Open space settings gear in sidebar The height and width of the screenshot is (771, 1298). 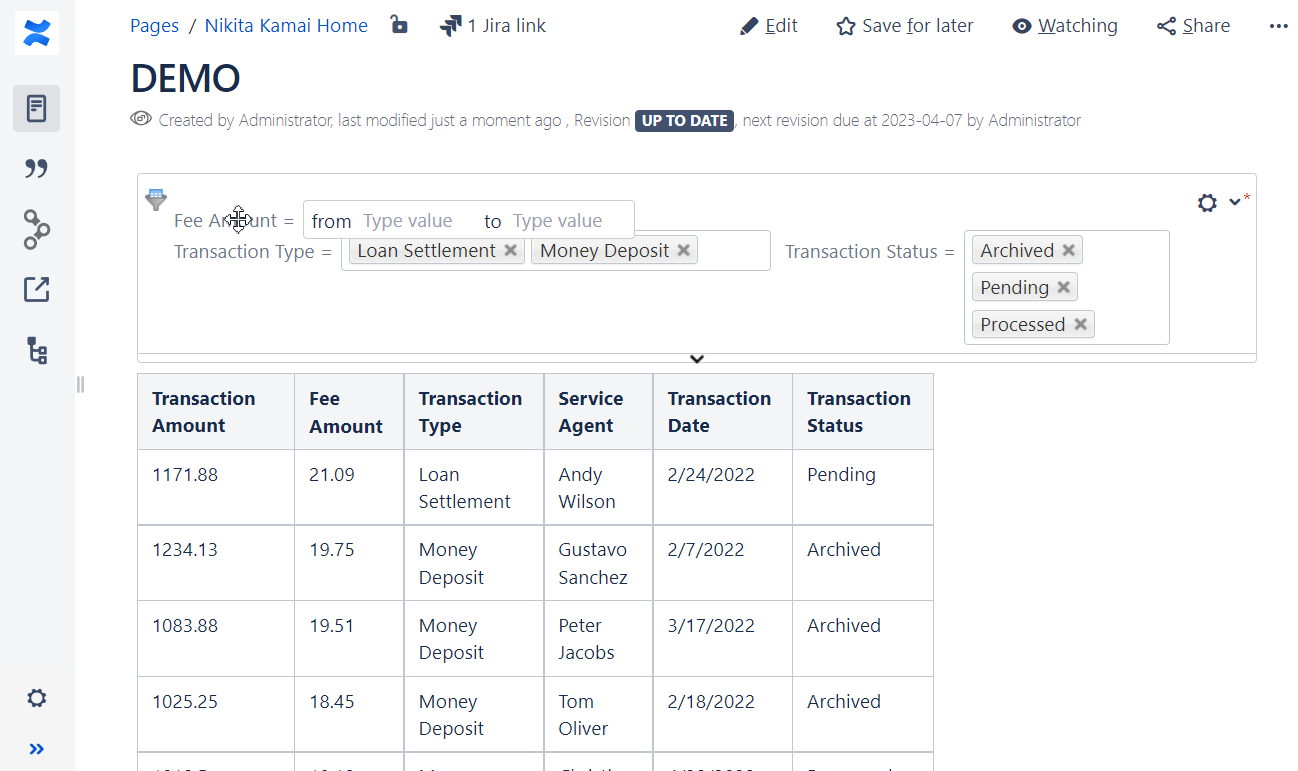[37, 698]
